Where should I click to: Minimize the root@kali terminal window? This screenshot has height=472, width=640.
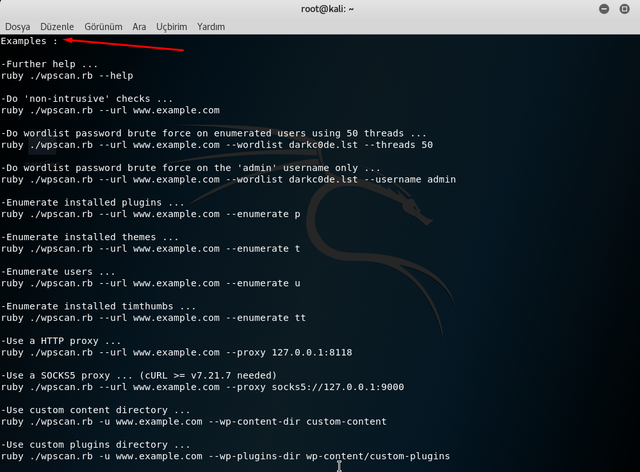(x=604, y=9)
